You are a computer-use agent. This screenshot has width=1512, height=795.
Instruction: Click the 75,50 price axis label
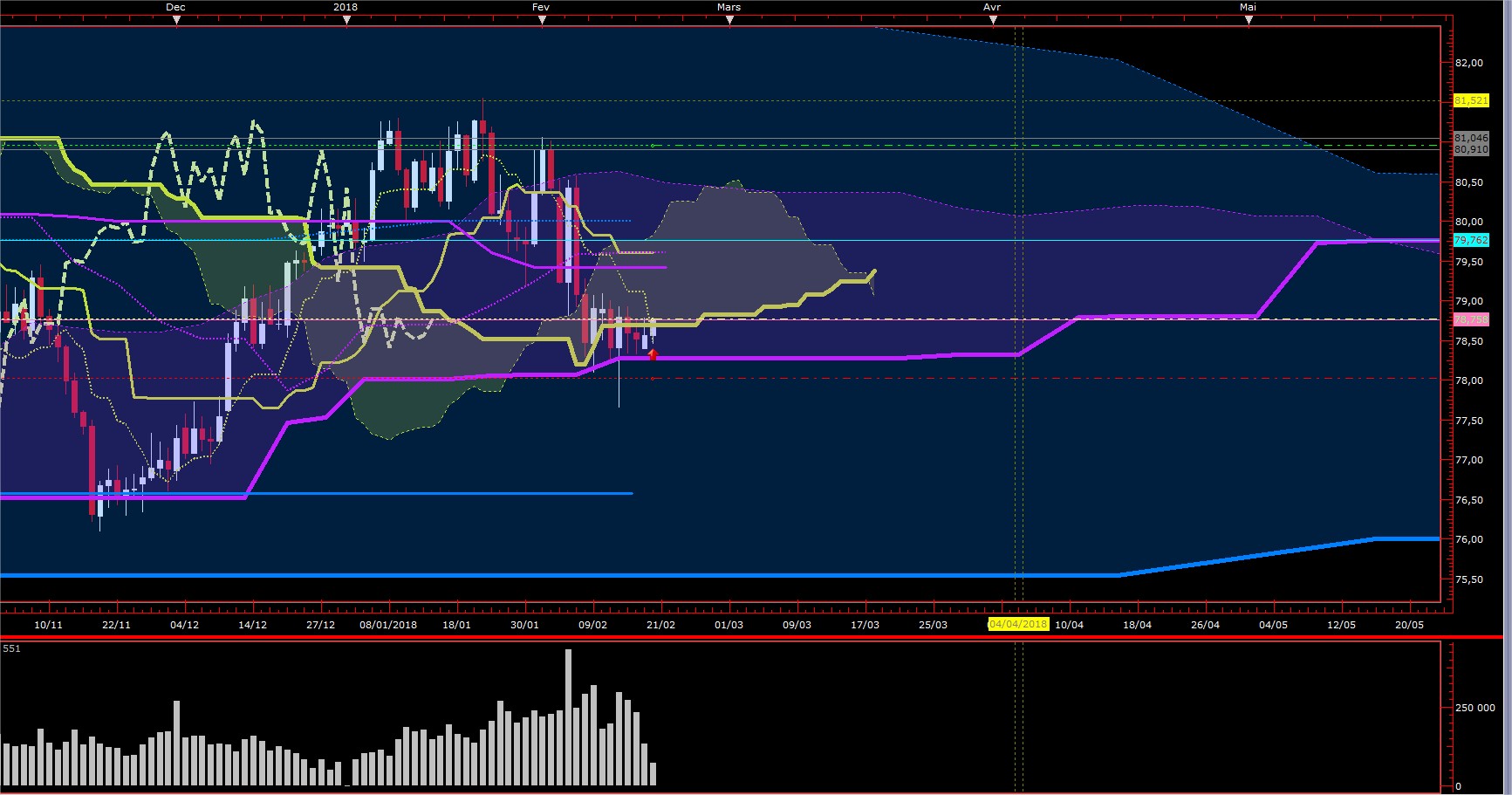click(1469, 579)
